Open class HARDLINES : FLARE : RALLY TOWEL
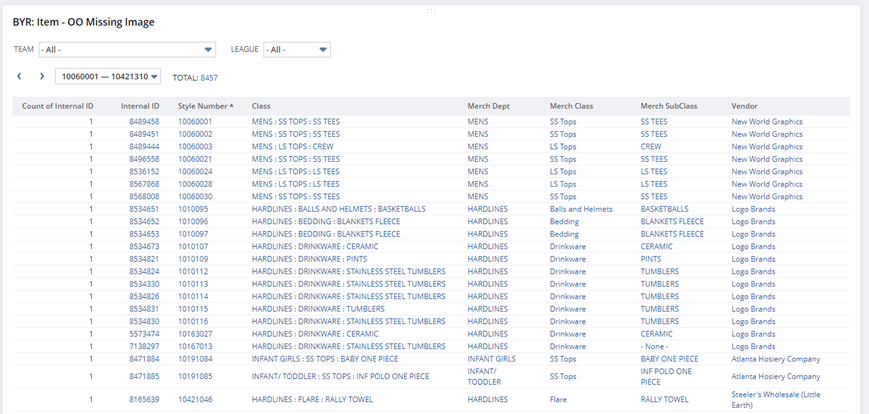Viewport: 869px width, 414px height. coord(312,399)
